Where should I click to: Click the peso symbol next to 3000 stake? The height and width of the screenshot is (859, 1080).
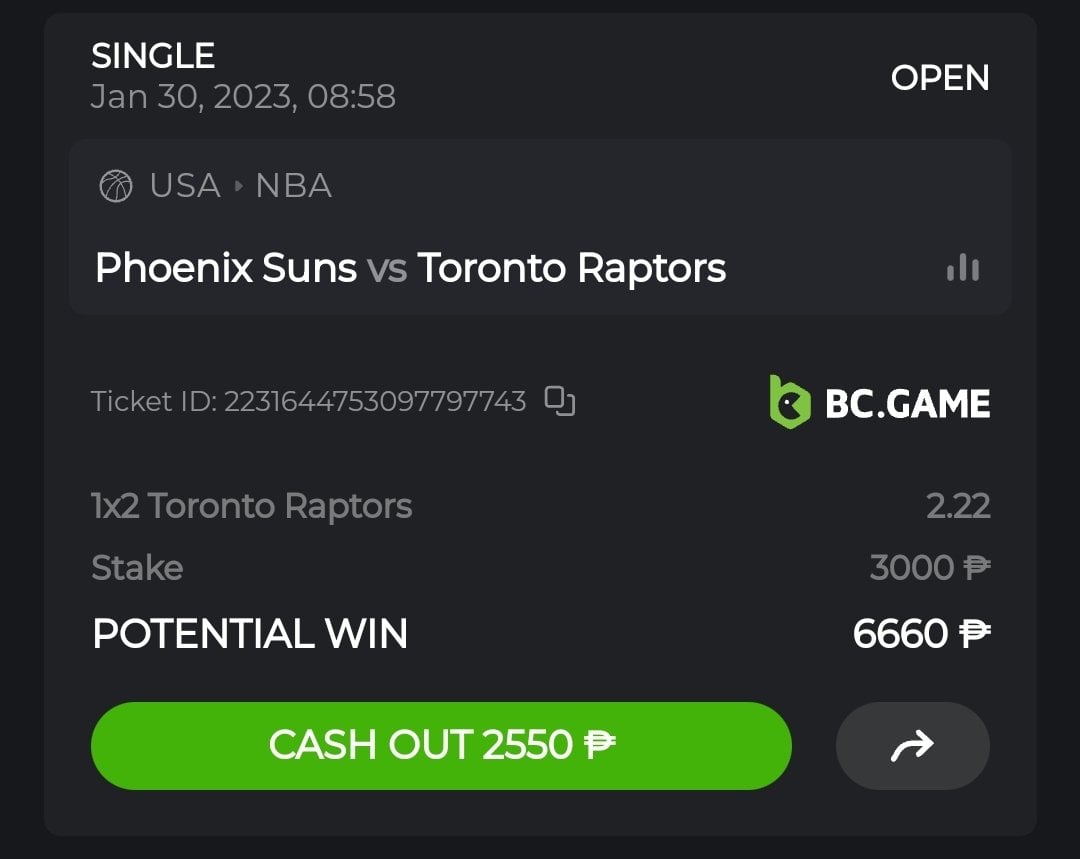(x=976, y=568)
